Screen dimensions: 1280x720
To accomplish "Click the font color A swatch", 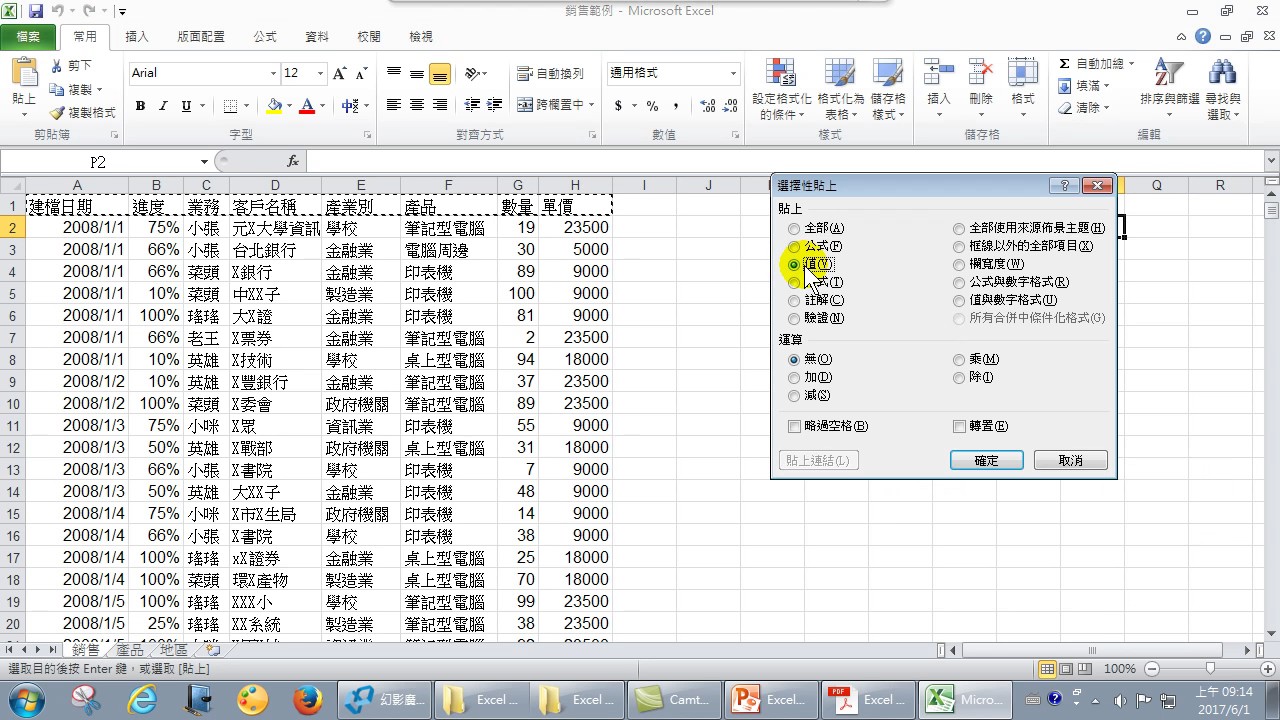I will click(x=308, y=106).
